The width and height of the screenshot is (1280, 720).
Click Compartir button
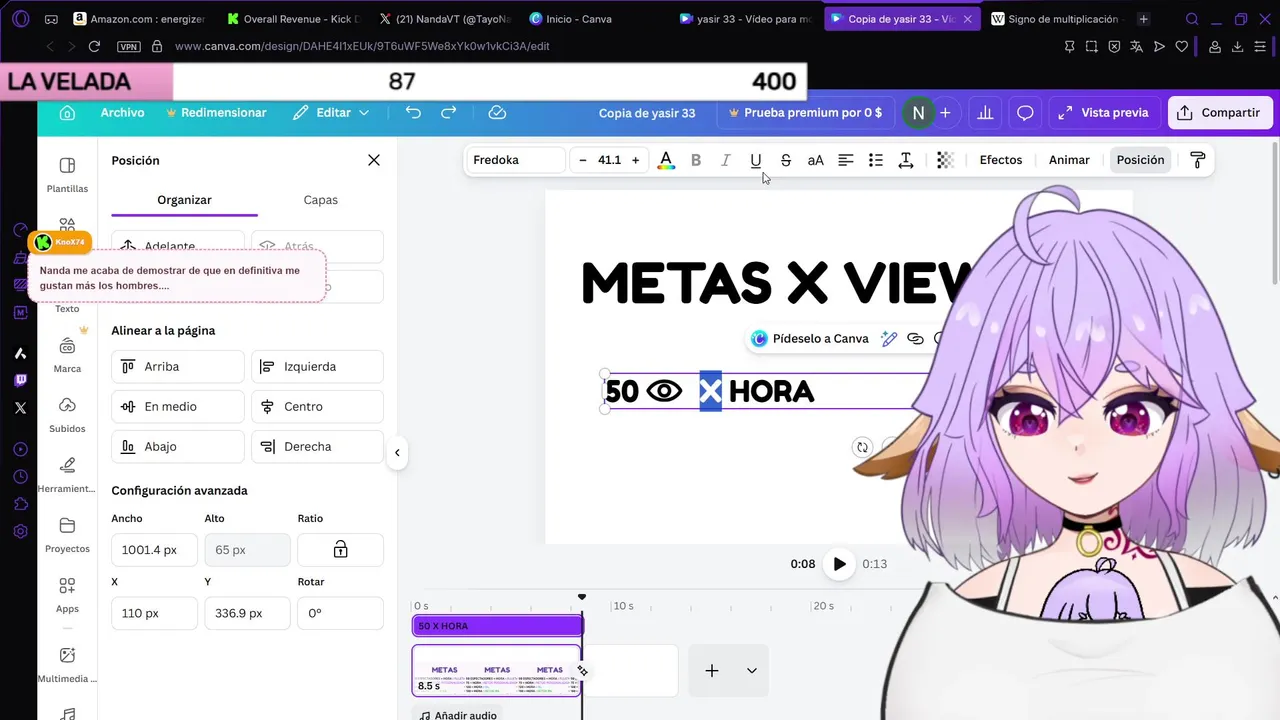pos(1220,113)
